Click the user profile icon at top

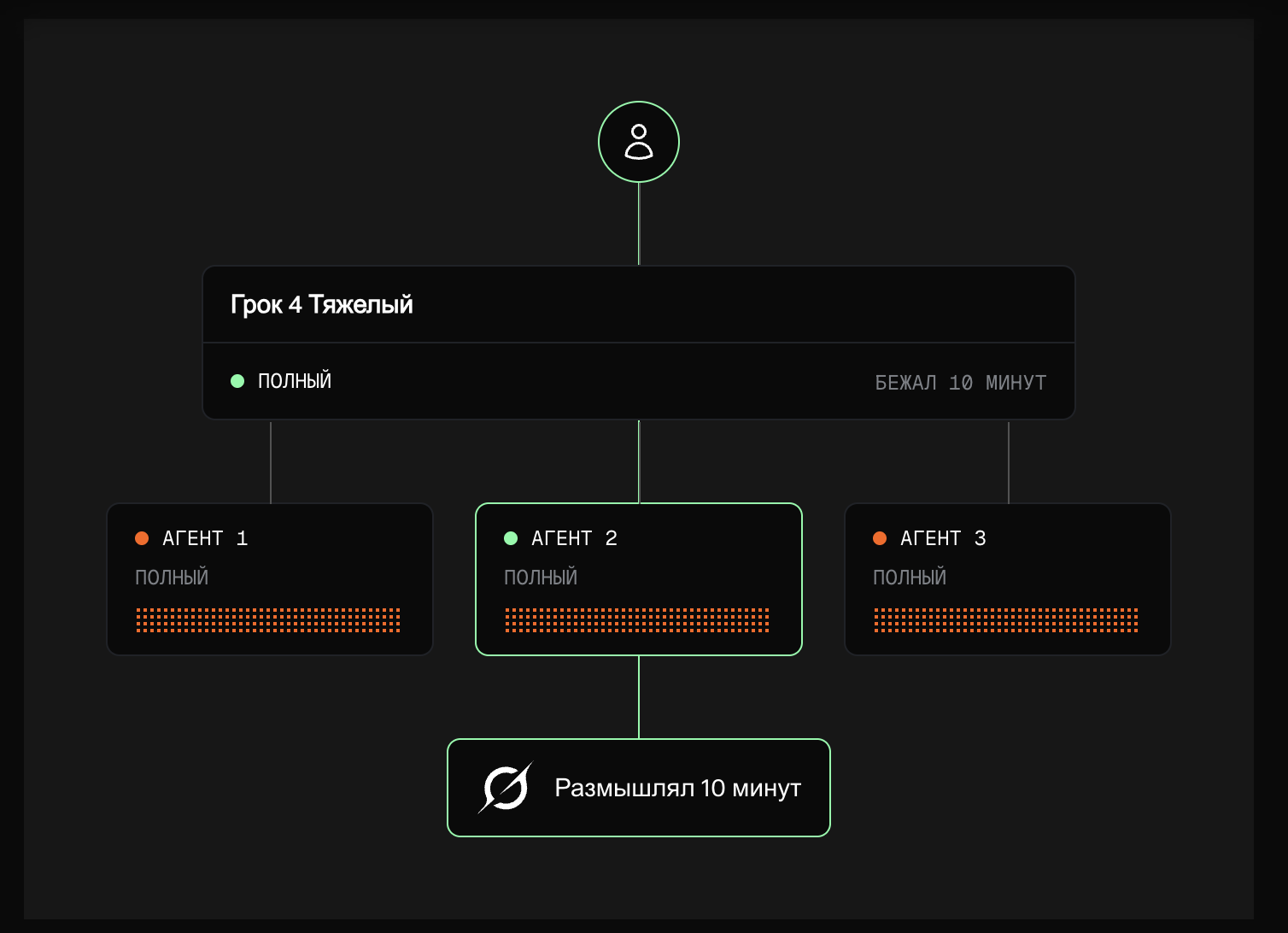pyautogui.click(x=639, y=142)
